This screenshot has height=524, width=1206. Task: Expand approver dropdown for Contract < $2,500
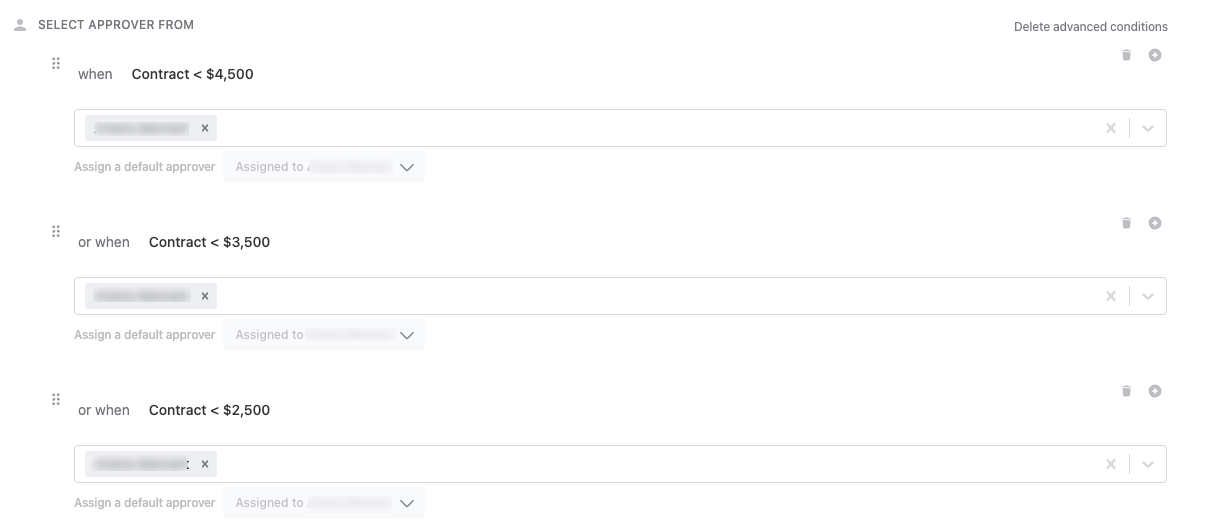(x=1148, y=464)
